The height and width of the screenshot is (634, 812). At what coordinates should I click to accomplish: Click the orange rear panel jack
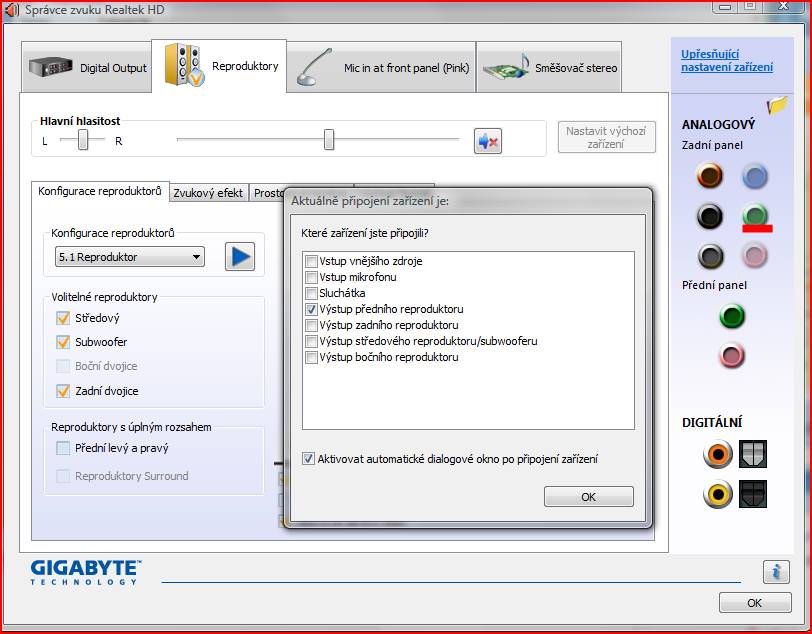coord(709,175)
